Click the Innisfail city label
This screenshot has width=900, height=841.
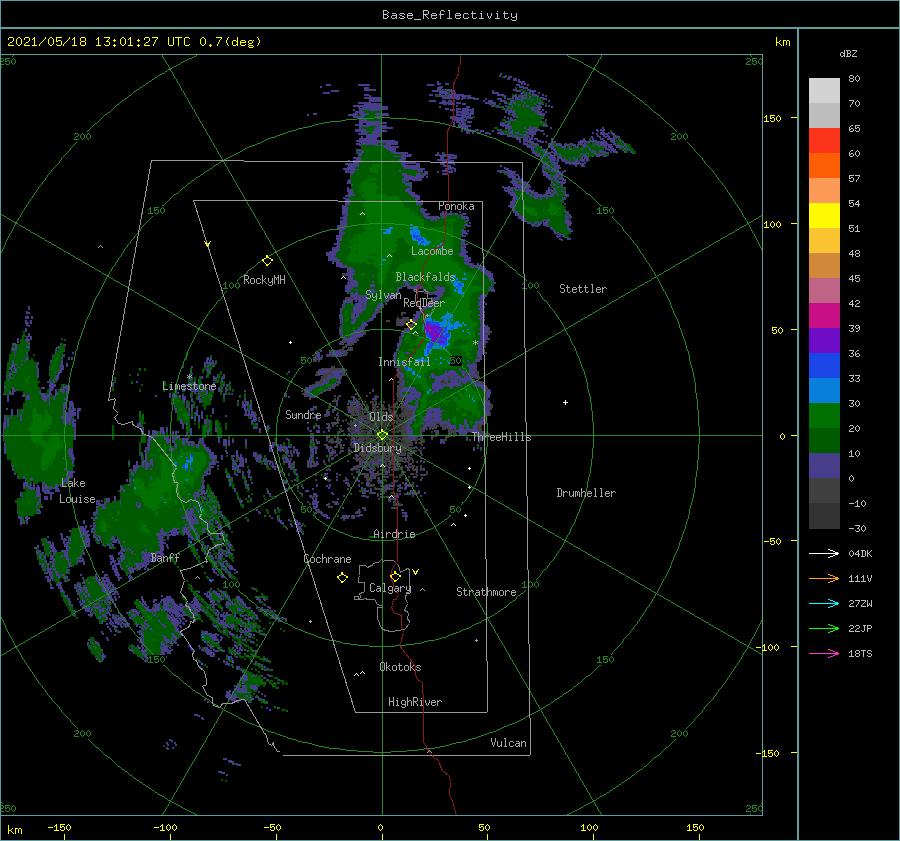(x=404, y=362)
